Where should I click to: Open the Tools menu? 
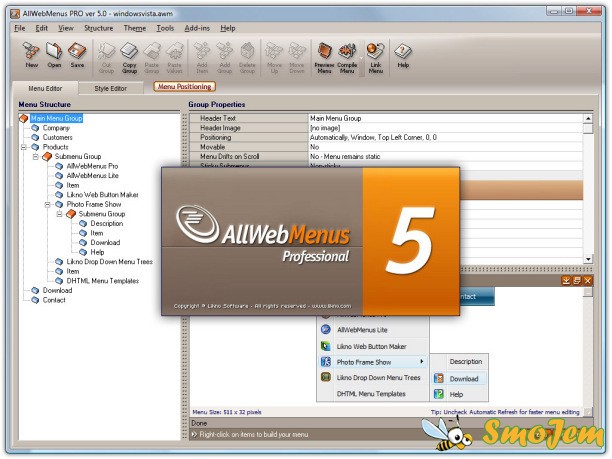pyautogui.click(x=165, y=28)
